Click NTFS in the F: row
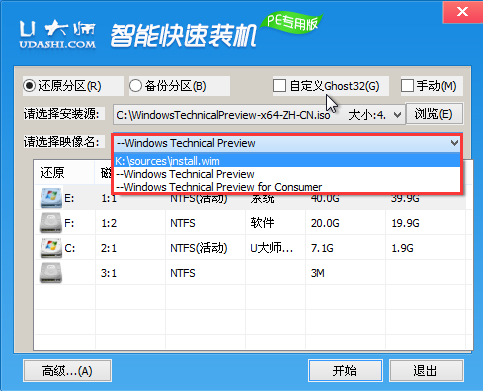483x391 pixels. tap(183, 223)
